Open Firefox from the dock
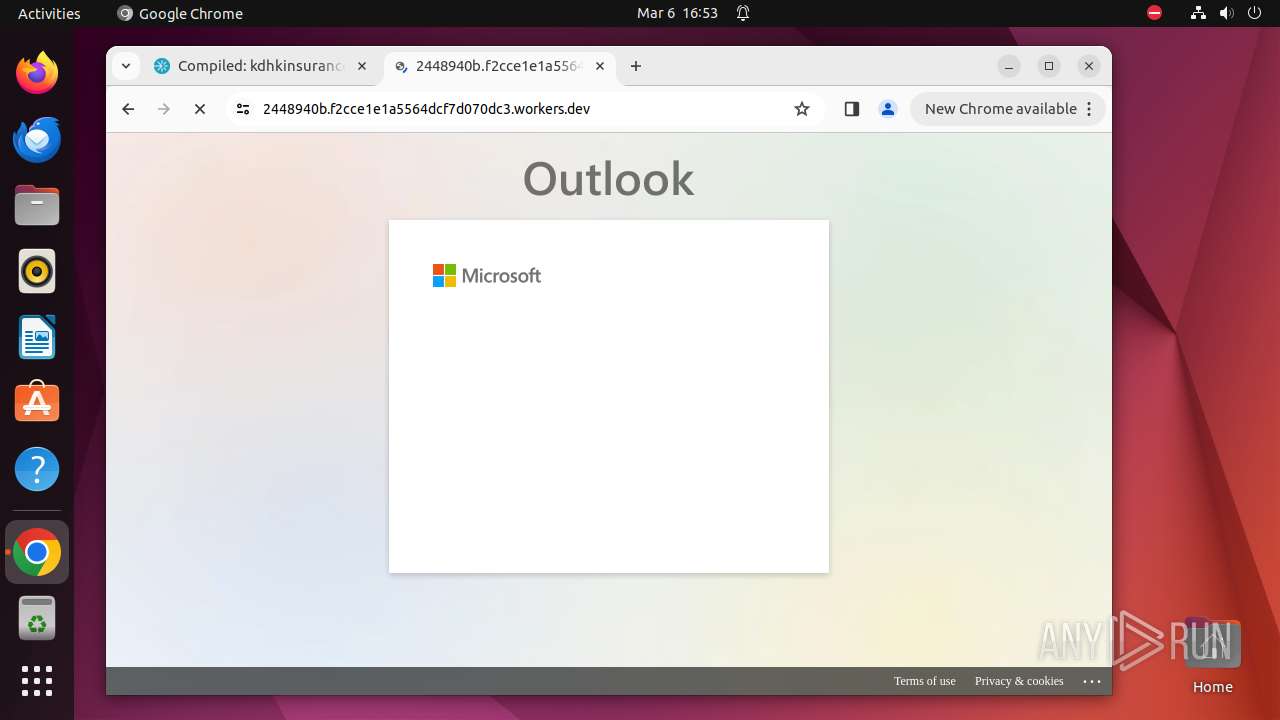1280x720 pixels. point(37,73)
